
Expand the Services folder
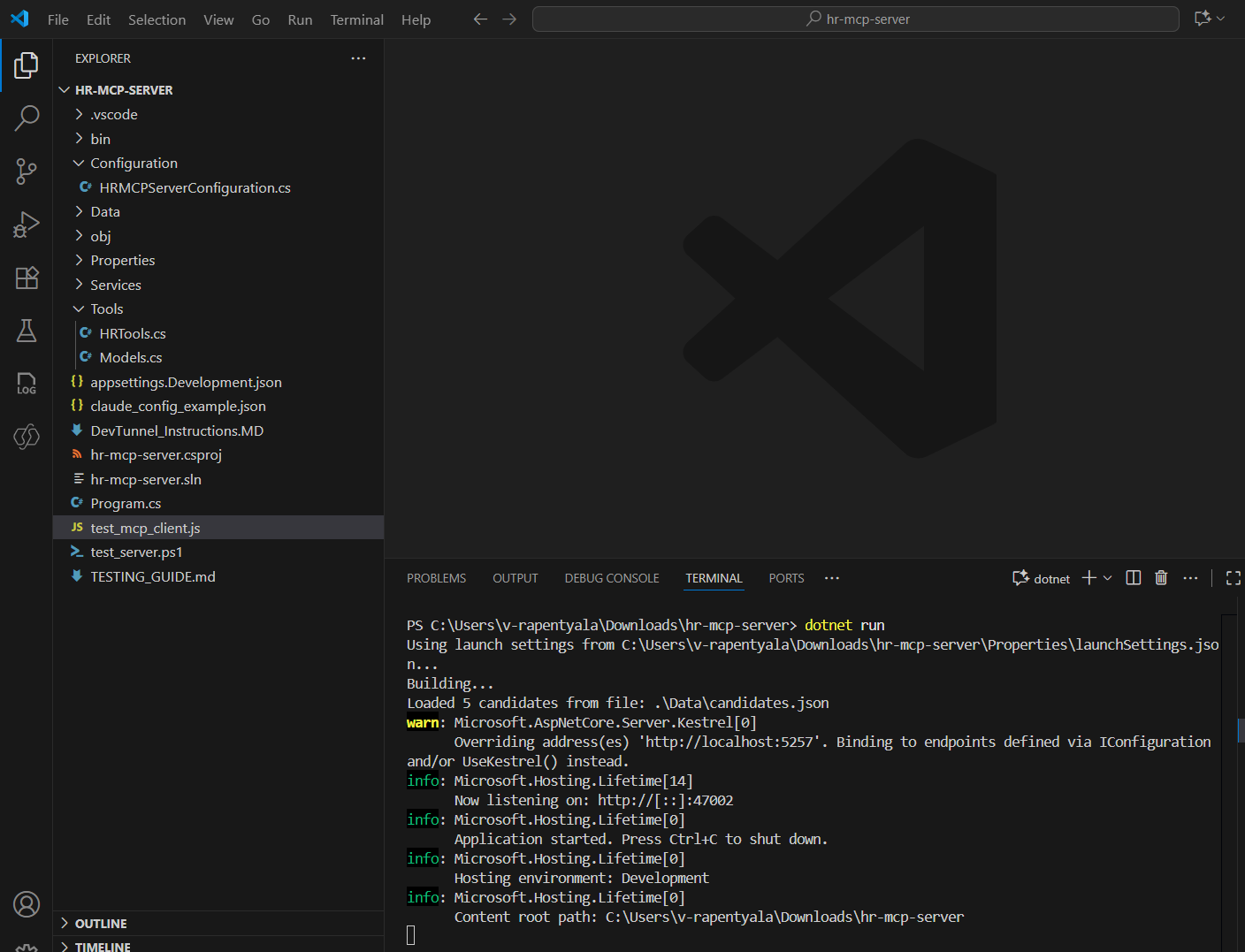click(115, 285)
